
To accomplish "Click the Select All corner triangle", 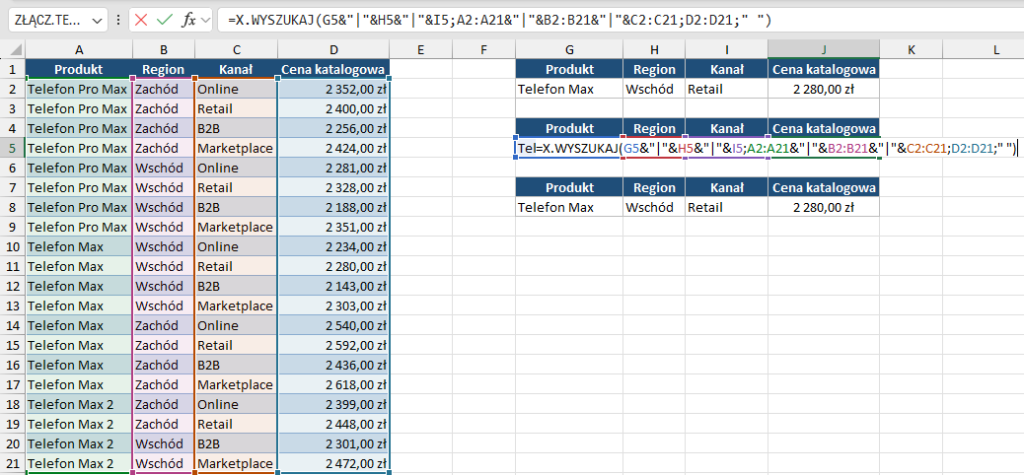I will coord(13,50).
